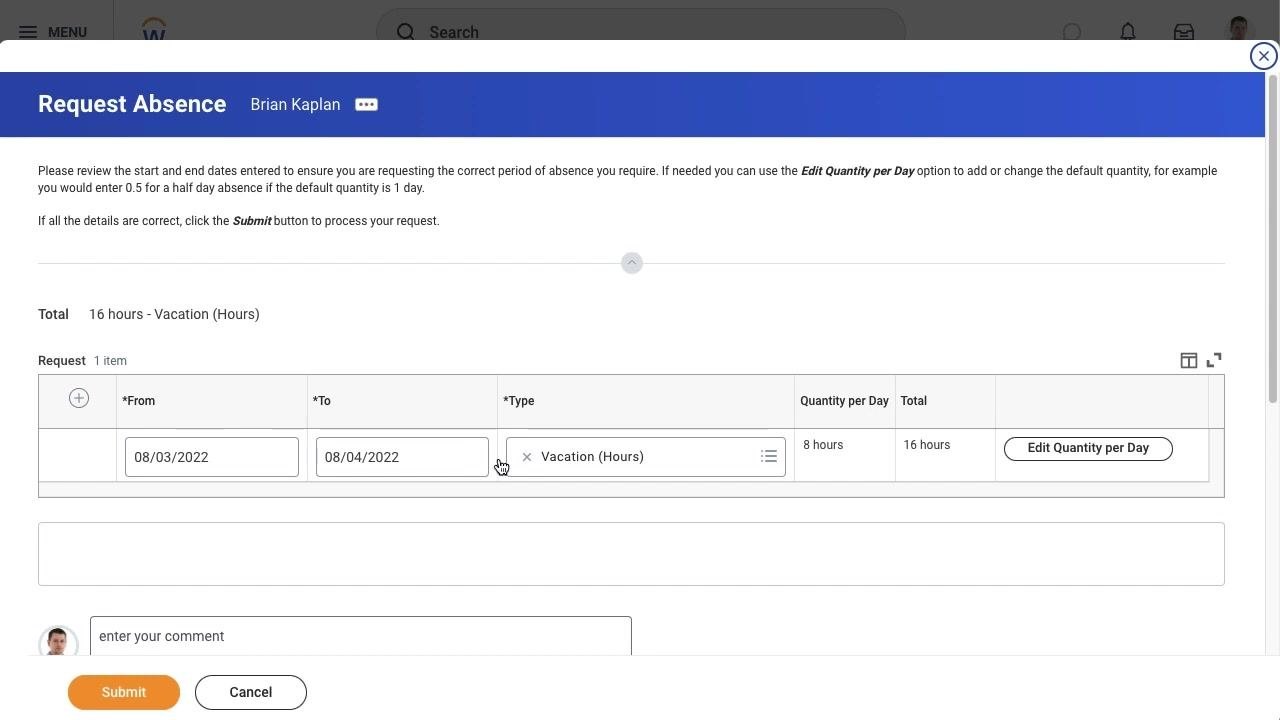Open notifications bell in background header
The image size is (1280, 720).
tap(1128, 32)
